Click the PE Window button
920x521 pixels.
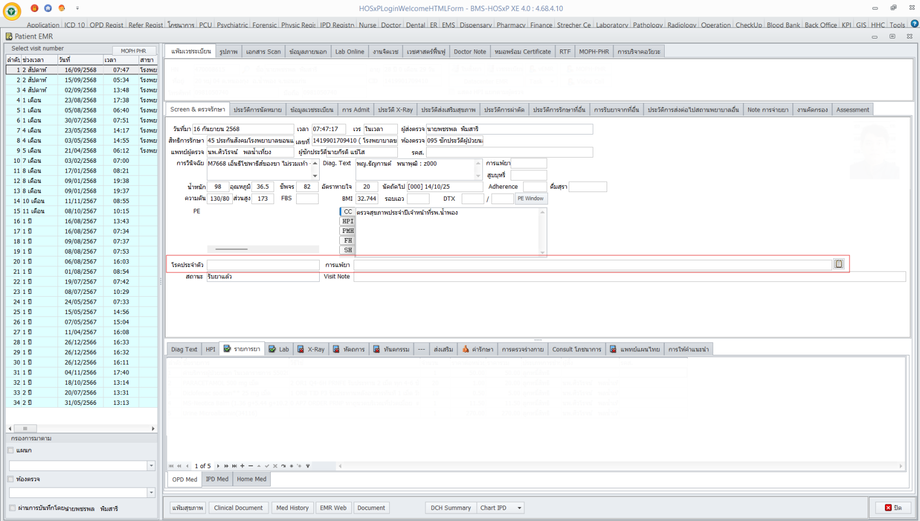click(530, 198)
